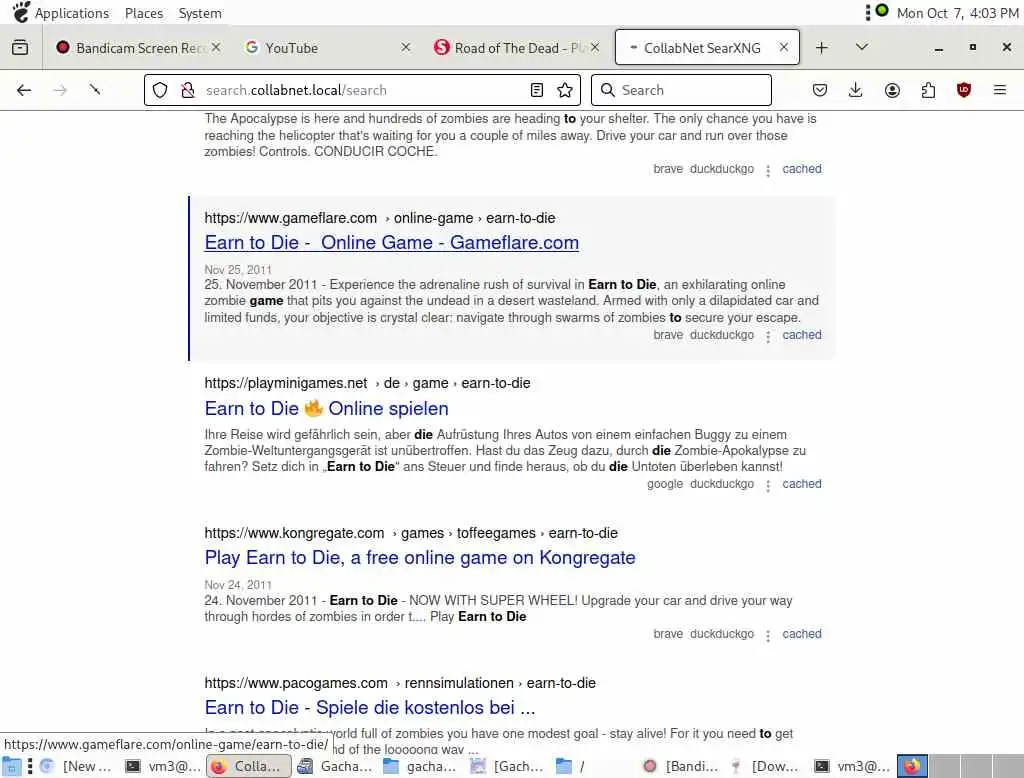Click the green status indicator in the top panel
This screenshot has width=1024, height=778.
(x=882, y=10)
